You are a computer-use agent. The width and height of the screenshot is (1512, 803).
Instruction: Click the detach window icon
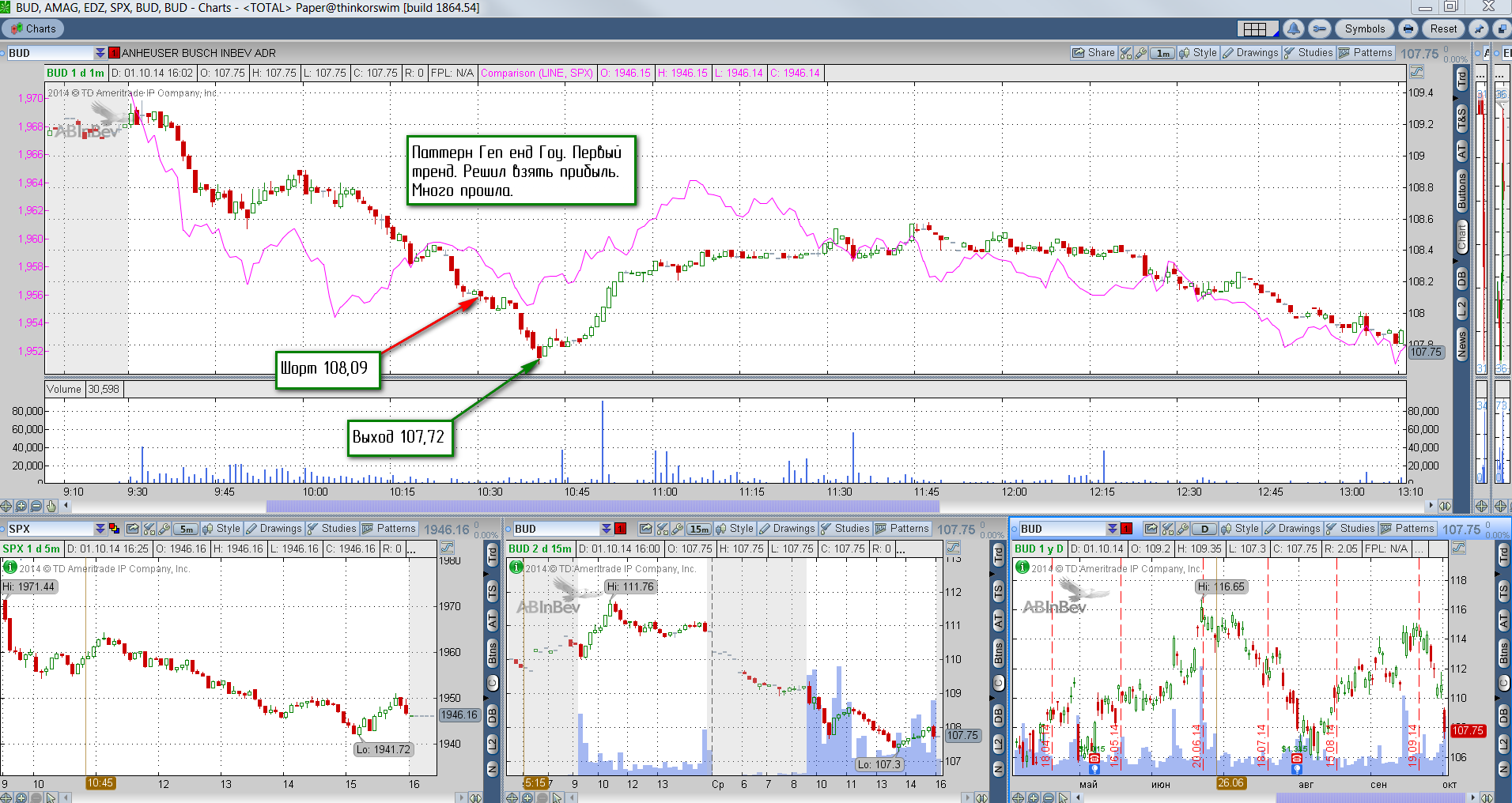coord(1501,29)
